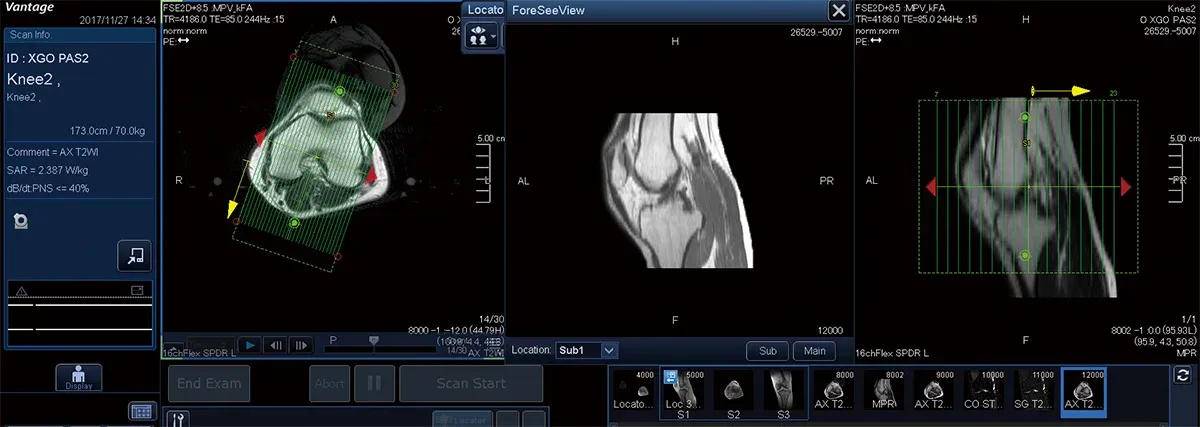Click the bottom green circle handle on axial view
1200x427 pixels.
click(x=294, y=223)
